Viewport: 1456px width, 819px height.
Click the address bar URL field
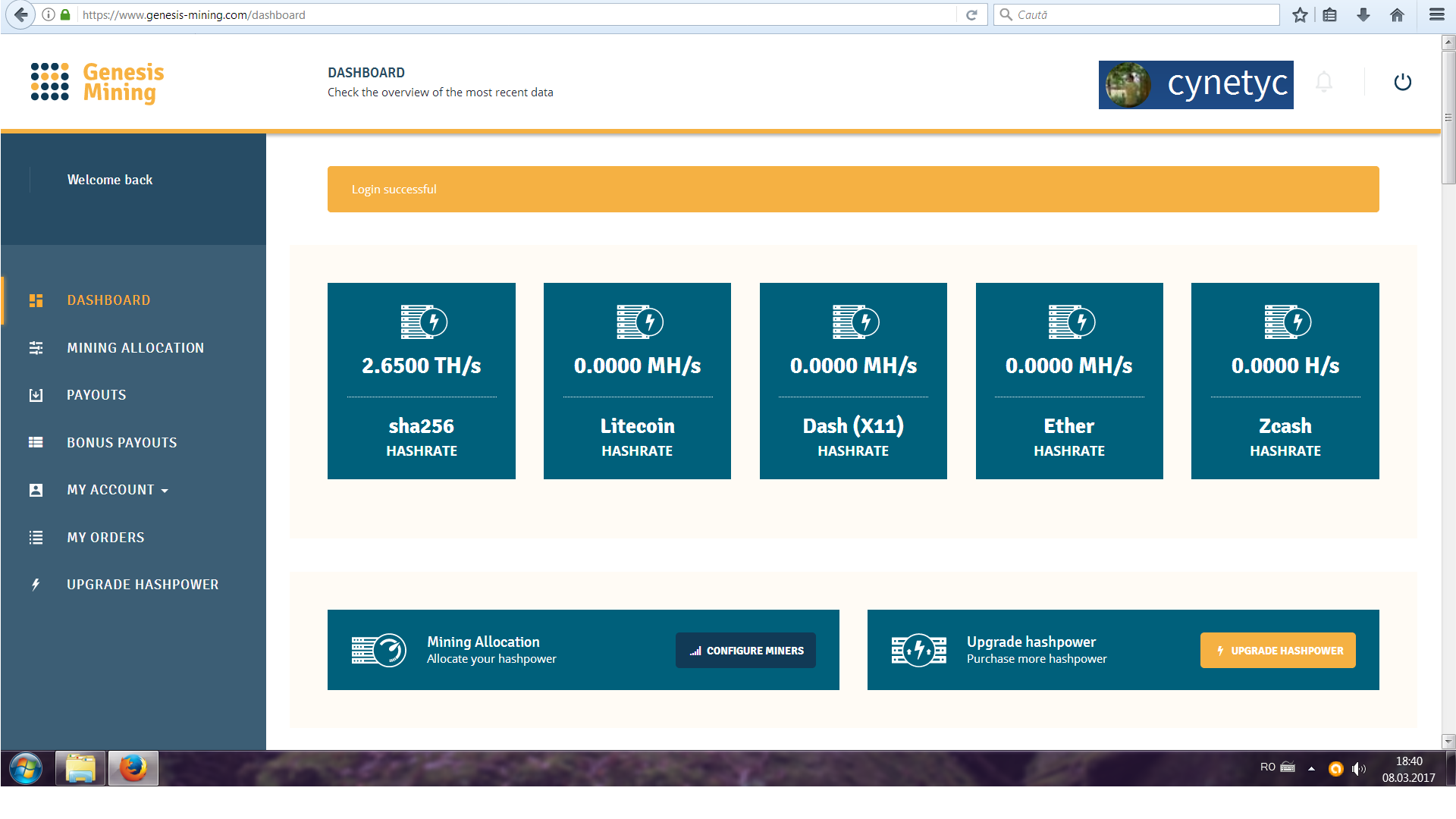516,14
